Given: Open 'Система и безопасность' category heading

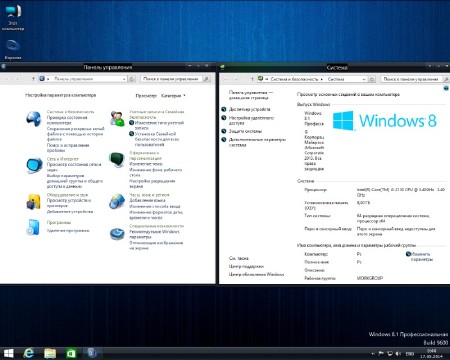Looking at the screenshot, I should [70, 112].
